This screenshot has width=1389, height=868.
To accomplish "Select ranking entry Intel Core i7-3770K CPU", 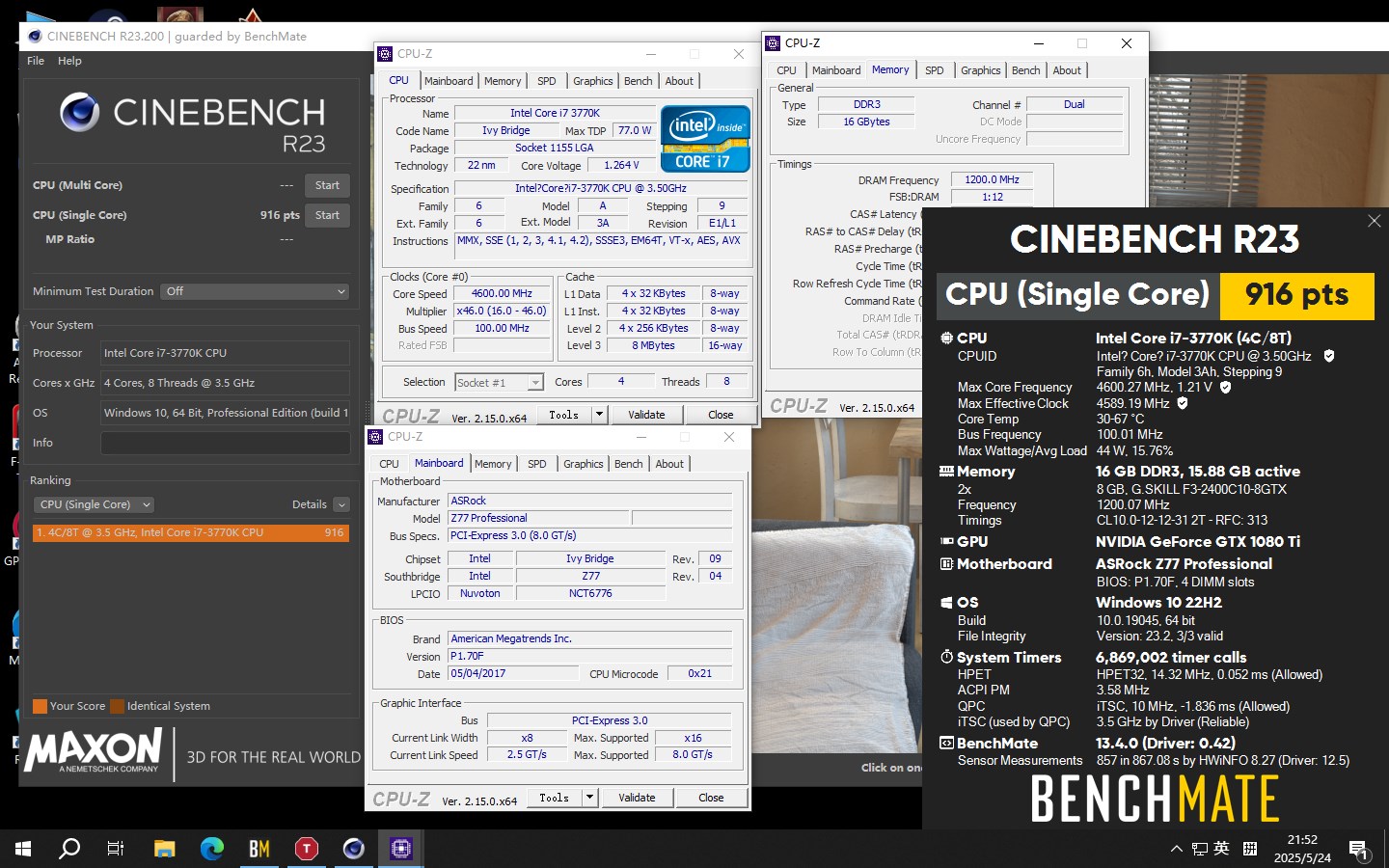I will pos(191,532).
